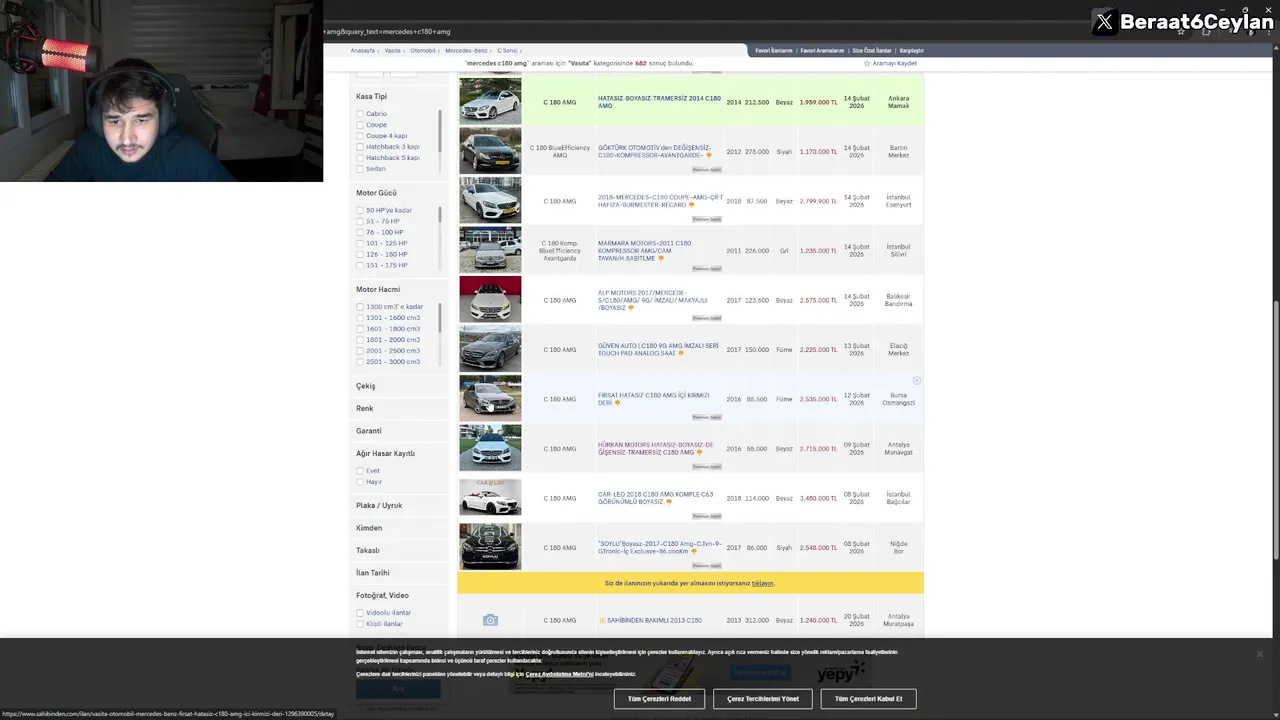Click the star icon beside Aramayı Kaydet

pos(866,63)
